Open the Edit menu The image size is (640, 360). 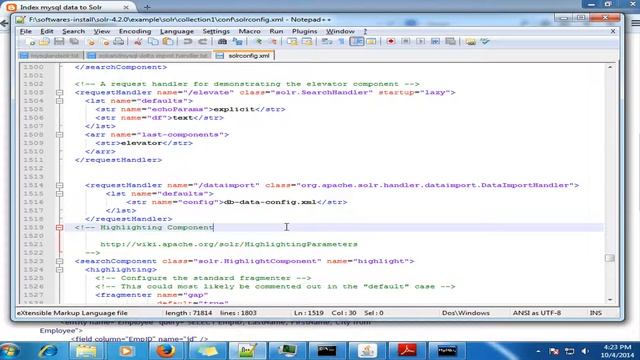47,31
